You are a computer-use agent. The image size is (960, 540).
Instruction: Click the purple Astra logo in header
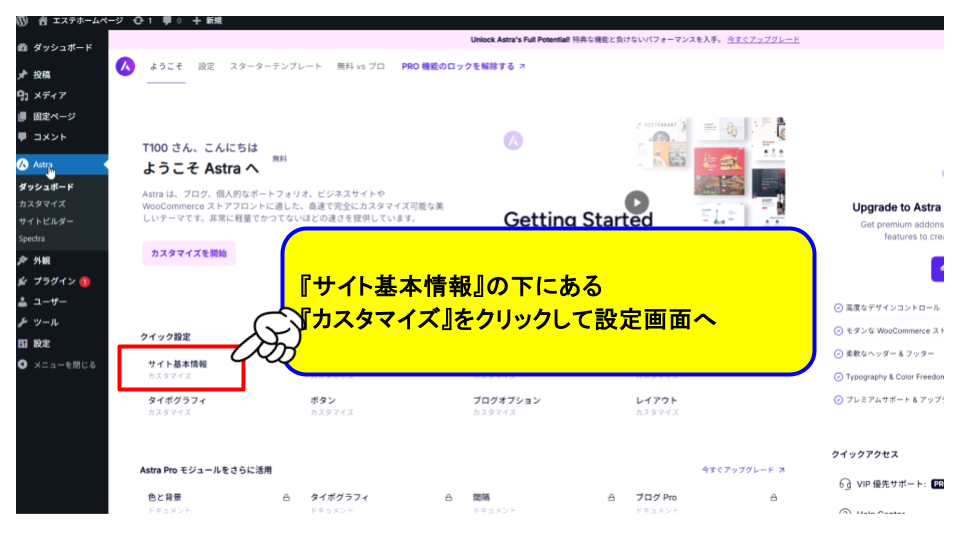pyautogui.click(x=126, y=66)
